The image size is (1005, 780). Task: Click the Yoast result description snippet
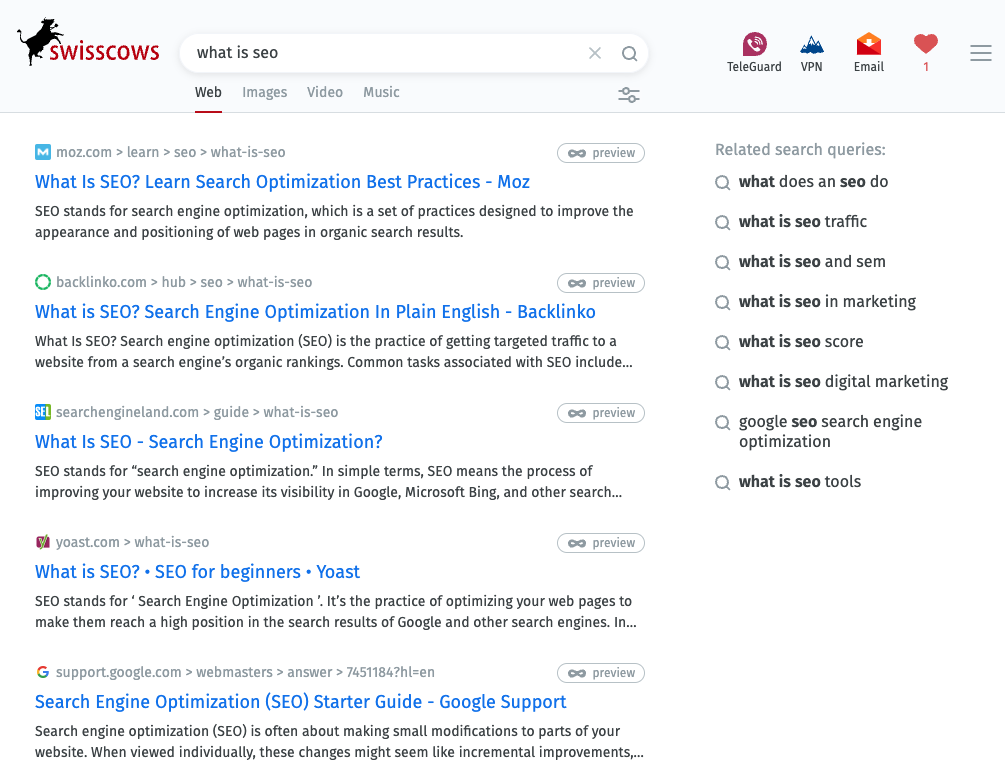pos(336,611)
